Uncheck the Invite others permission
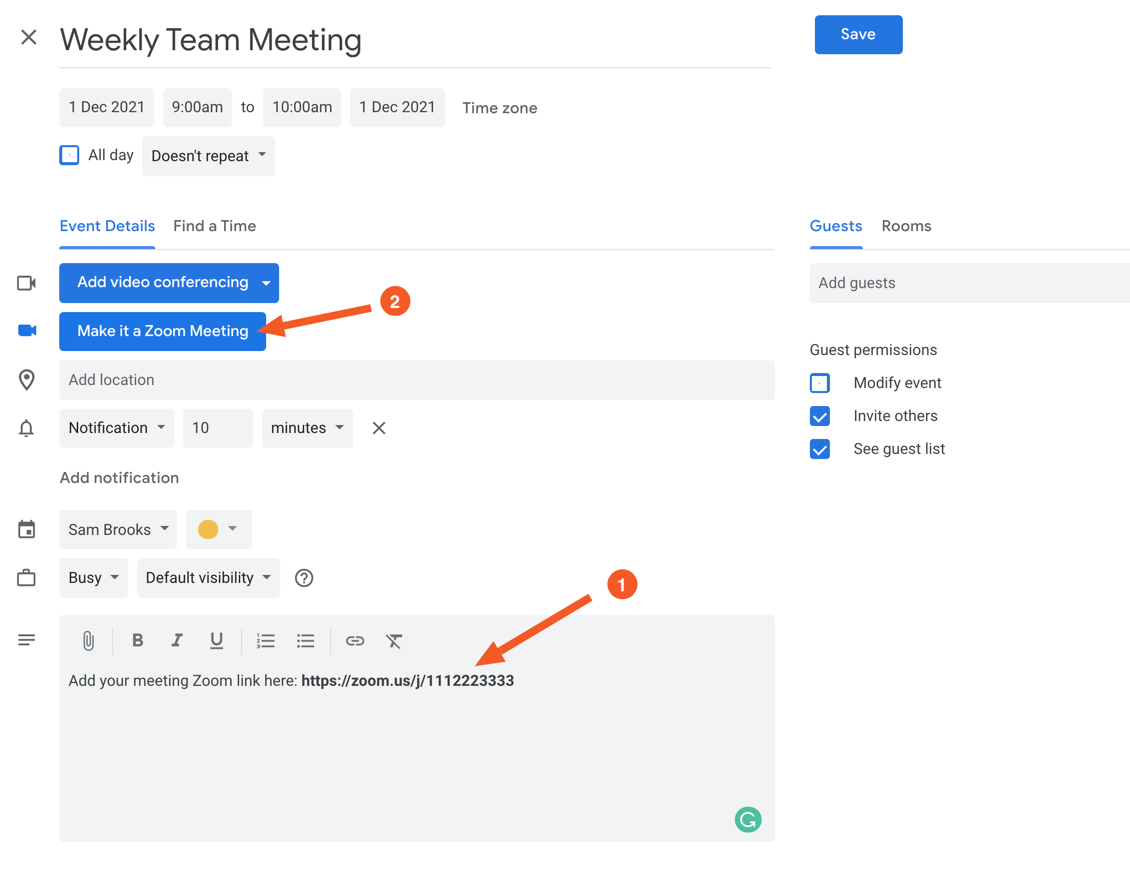 819,416
